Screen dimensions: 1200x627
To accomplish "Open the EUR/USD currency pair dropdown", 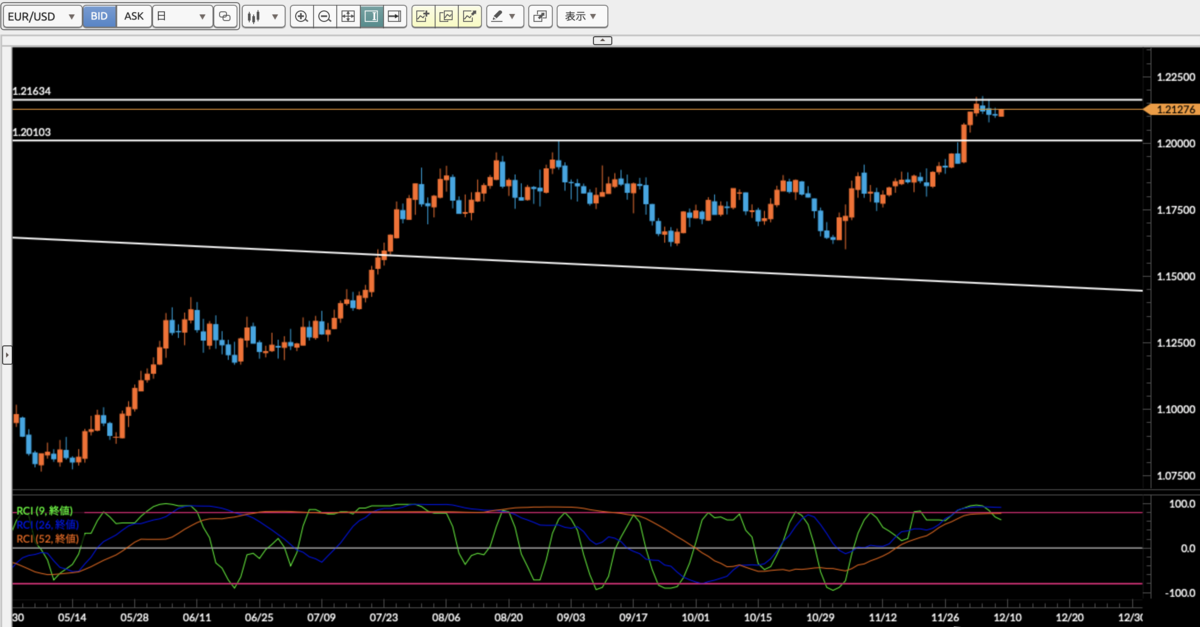I will [x=41, y=17].
